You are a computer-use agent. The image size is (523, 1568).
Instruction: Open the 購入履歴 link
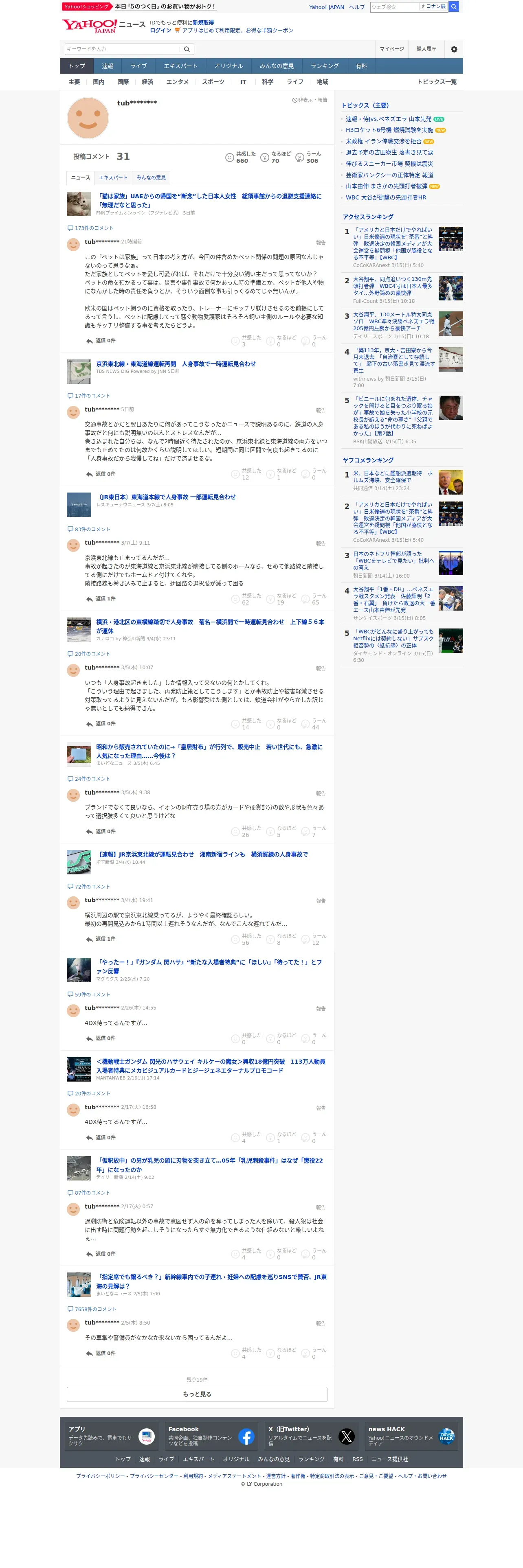(426, 49)
